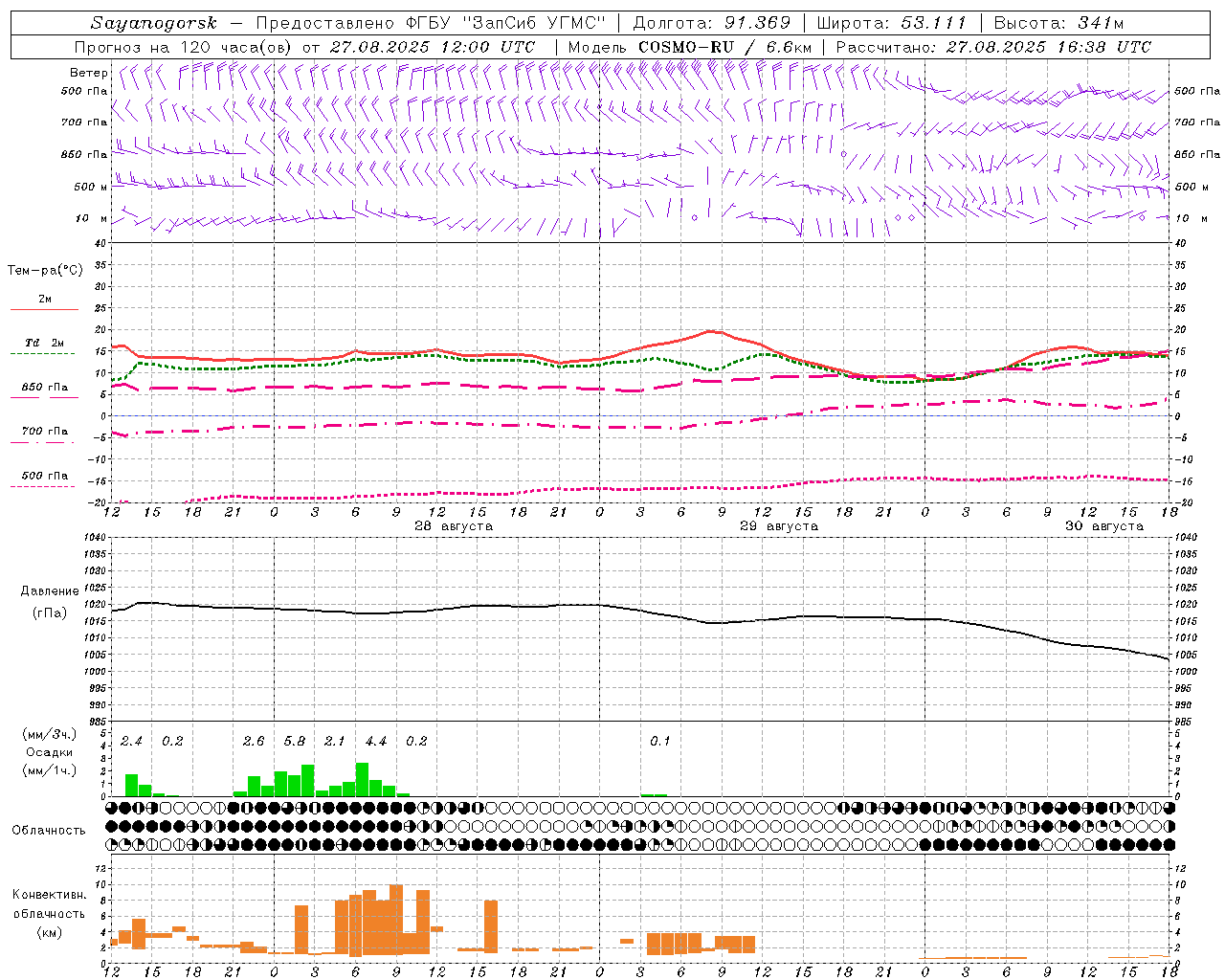Click the '(мм/3ч.)' precipitation unit label
Screen dimensions: 1225x980
coord(50,734)
